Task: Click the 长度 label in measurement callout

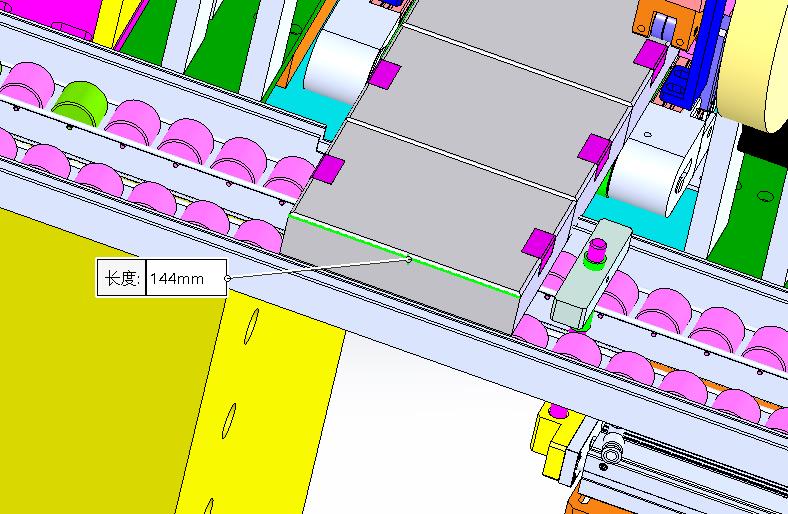Action: click(x=121, y=278)
